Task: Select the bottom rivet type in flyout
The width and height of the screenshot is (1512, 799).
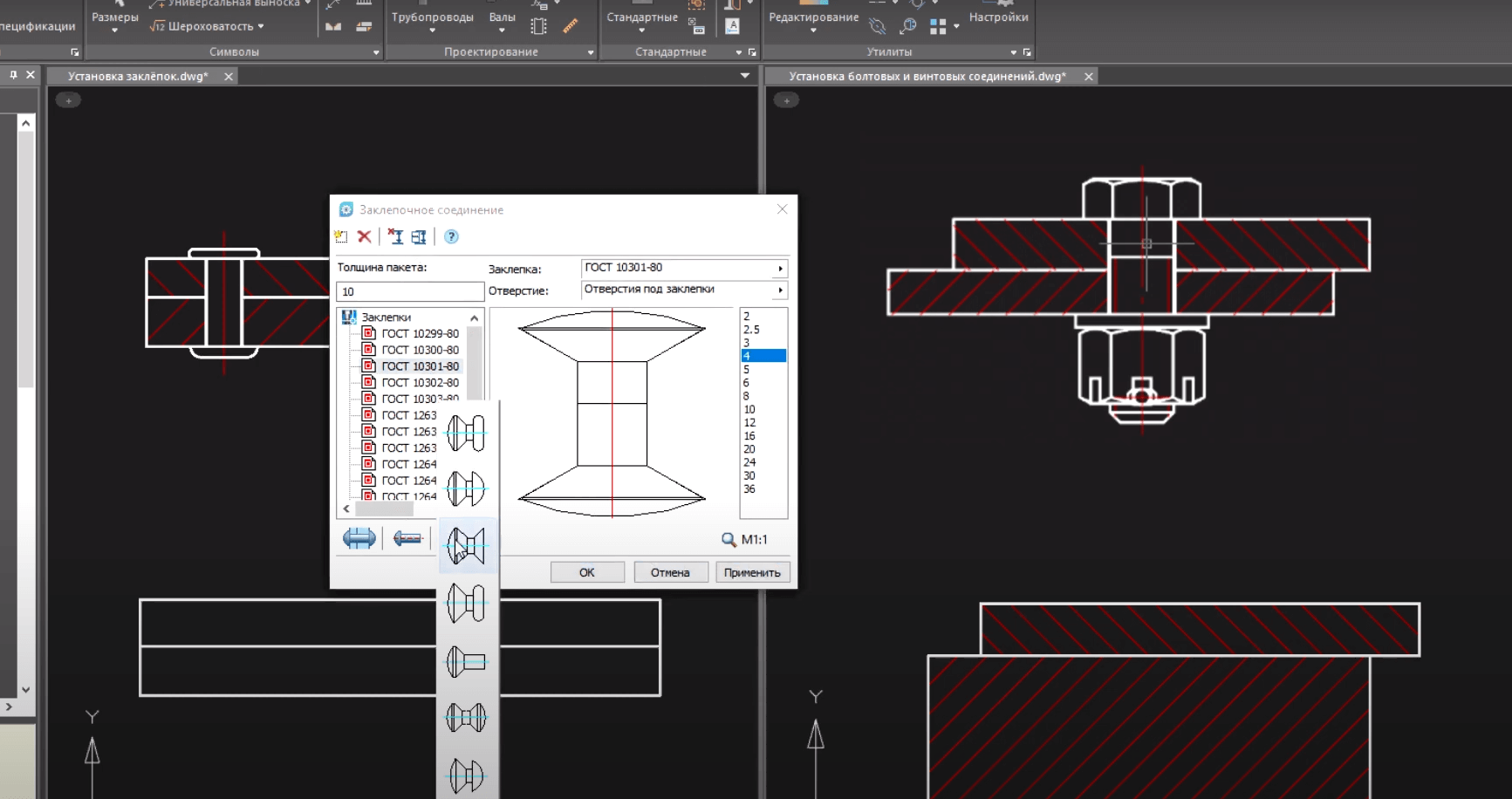Action: [x=467, y=775]
